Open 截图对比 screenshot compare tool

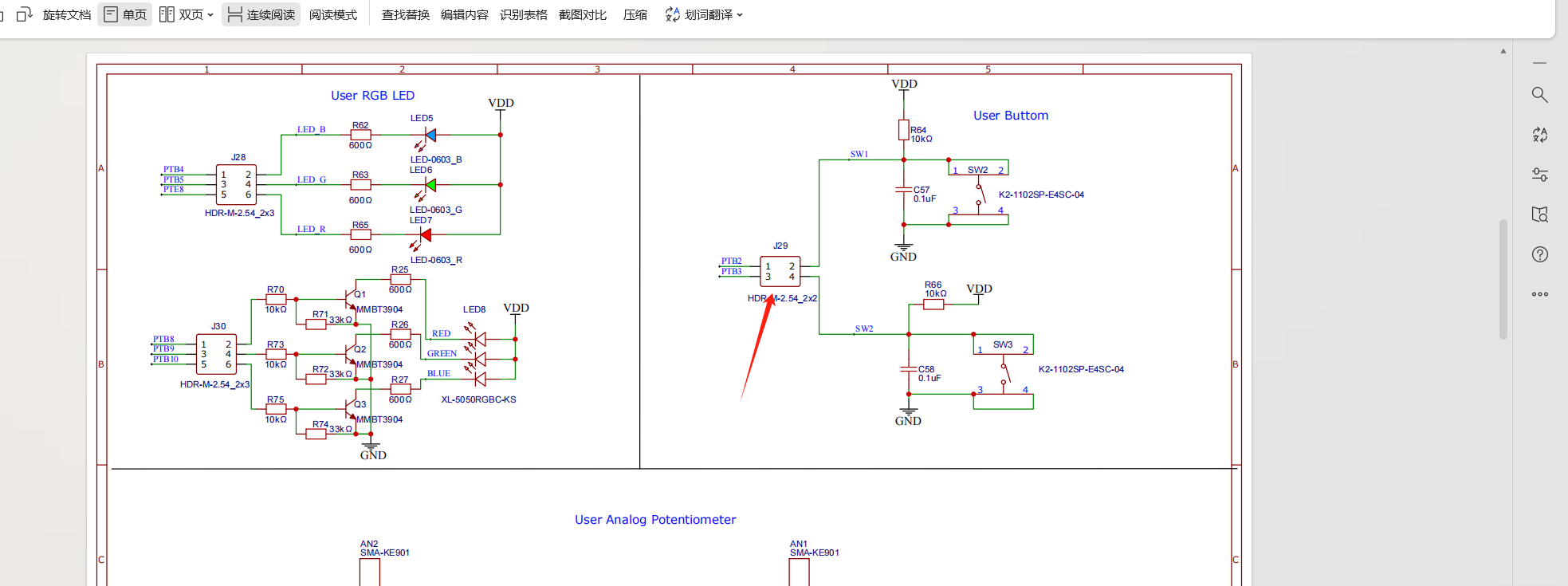(x=583, y=14)
